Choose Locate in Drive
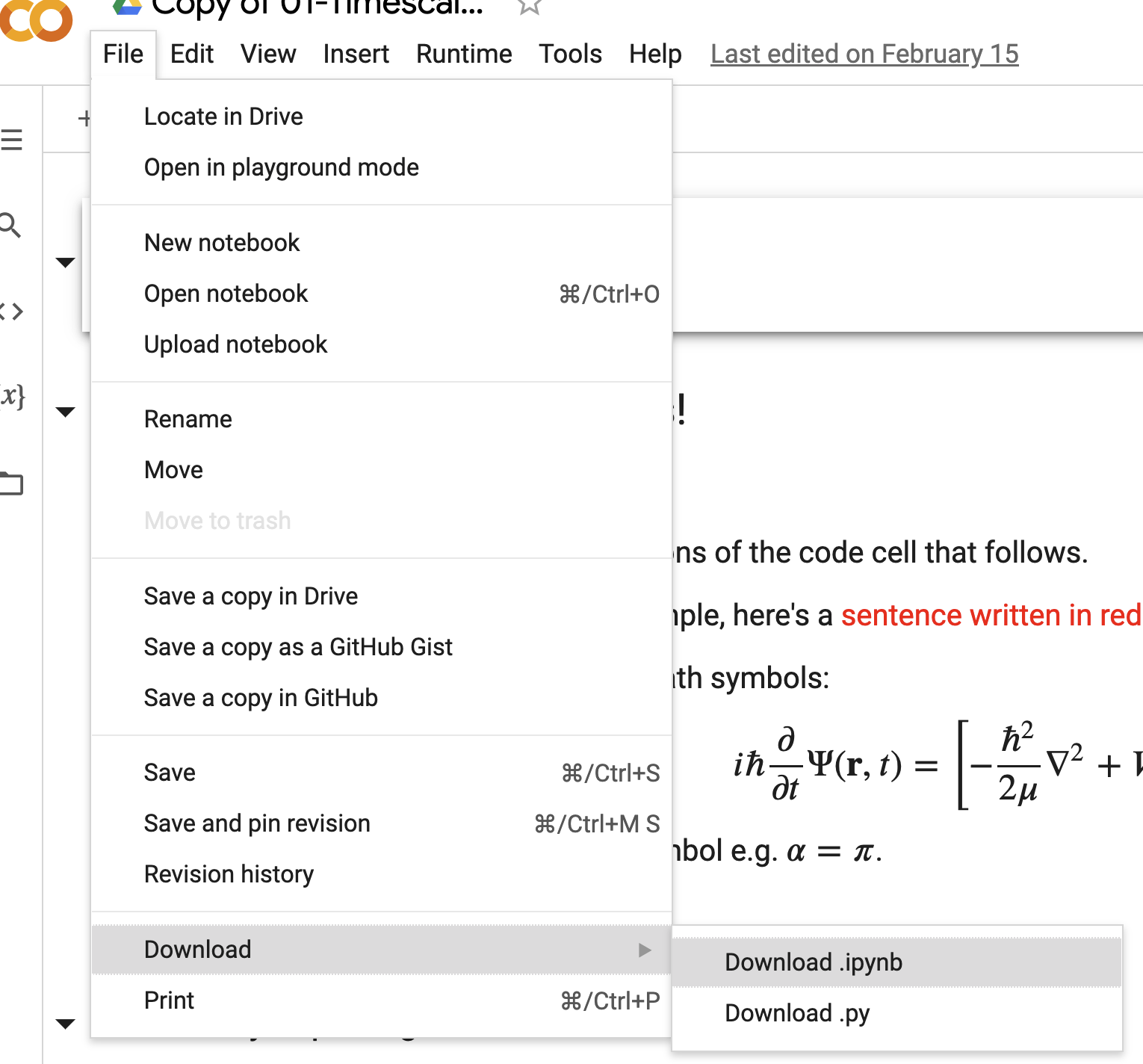 pos(381,117)
